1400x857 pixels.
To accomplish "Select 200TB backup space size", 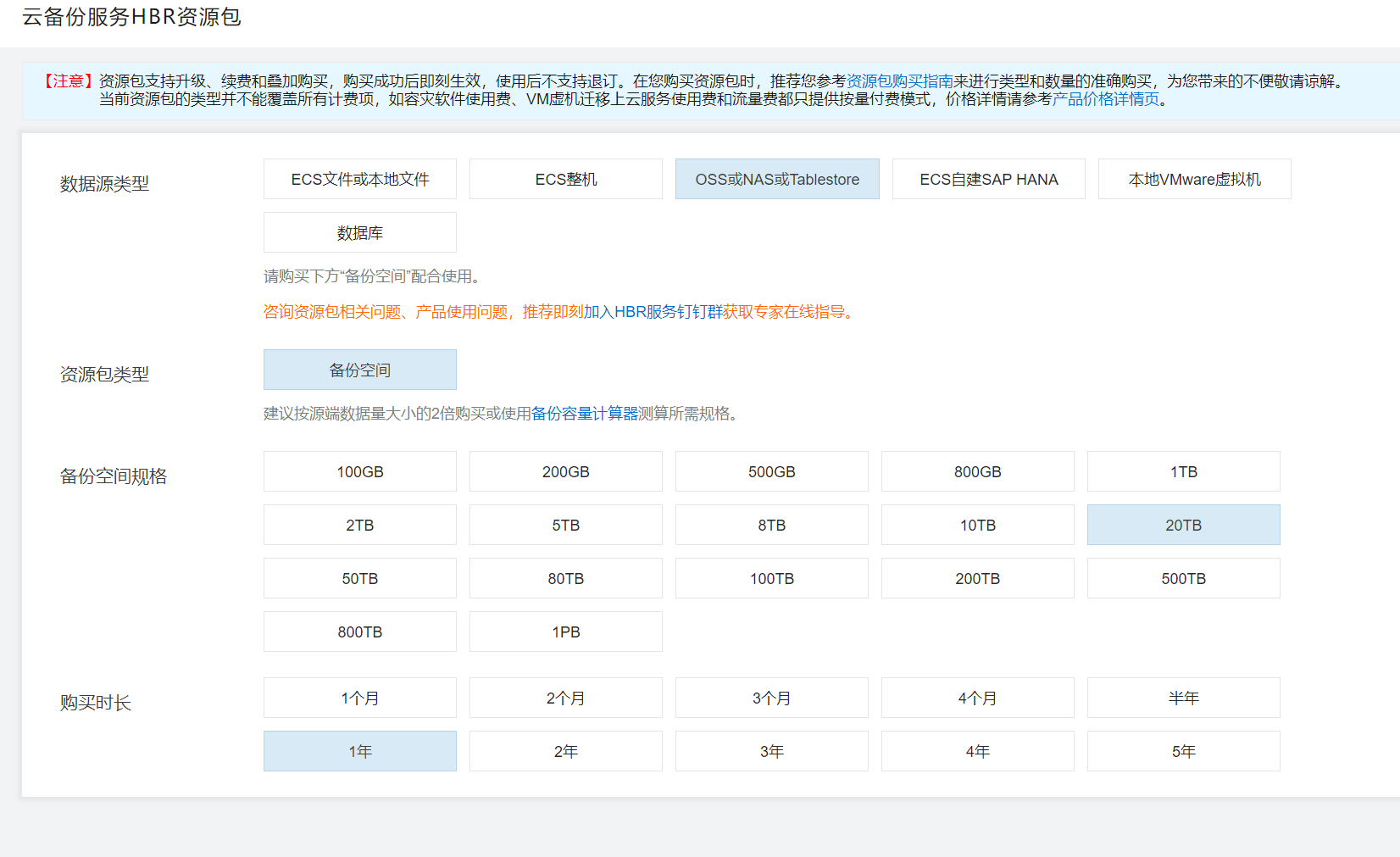I will (978, 578).
